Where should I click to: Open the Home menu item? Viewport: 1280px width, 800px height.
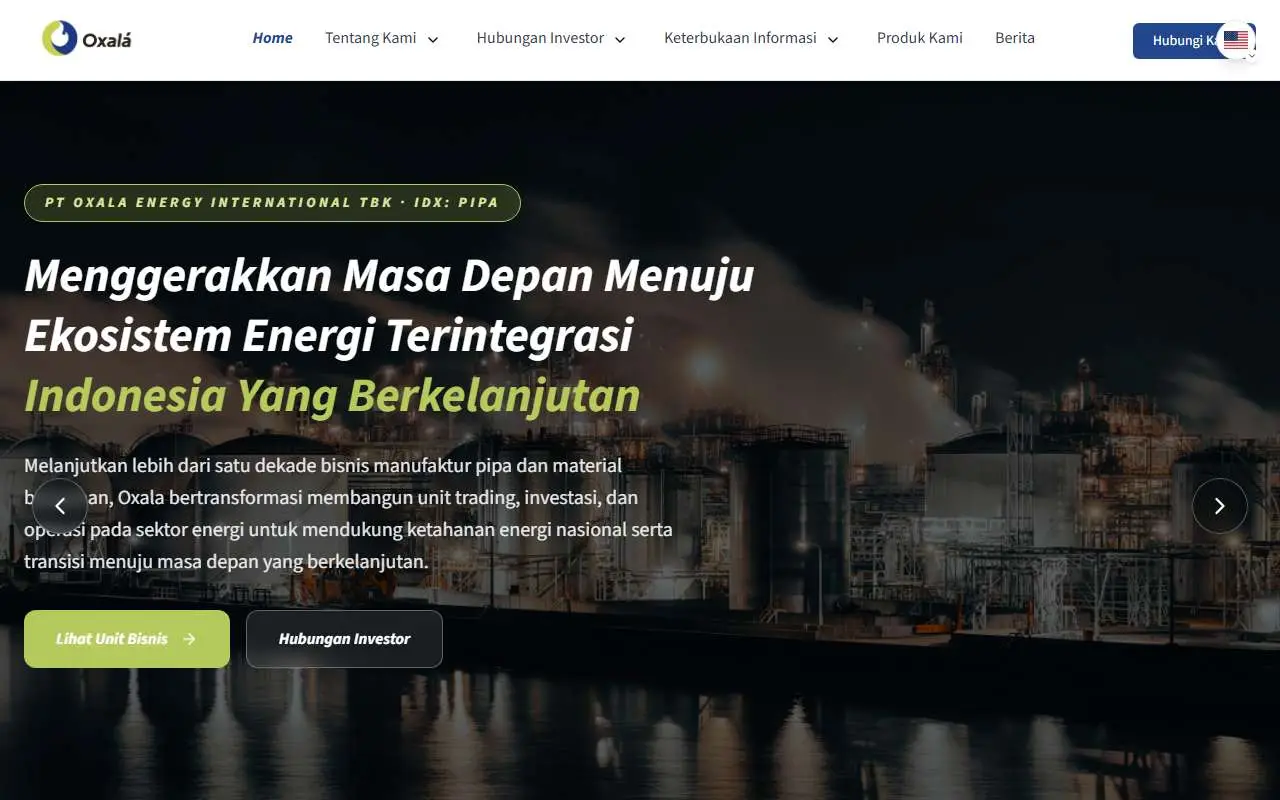tap(272, 38)
